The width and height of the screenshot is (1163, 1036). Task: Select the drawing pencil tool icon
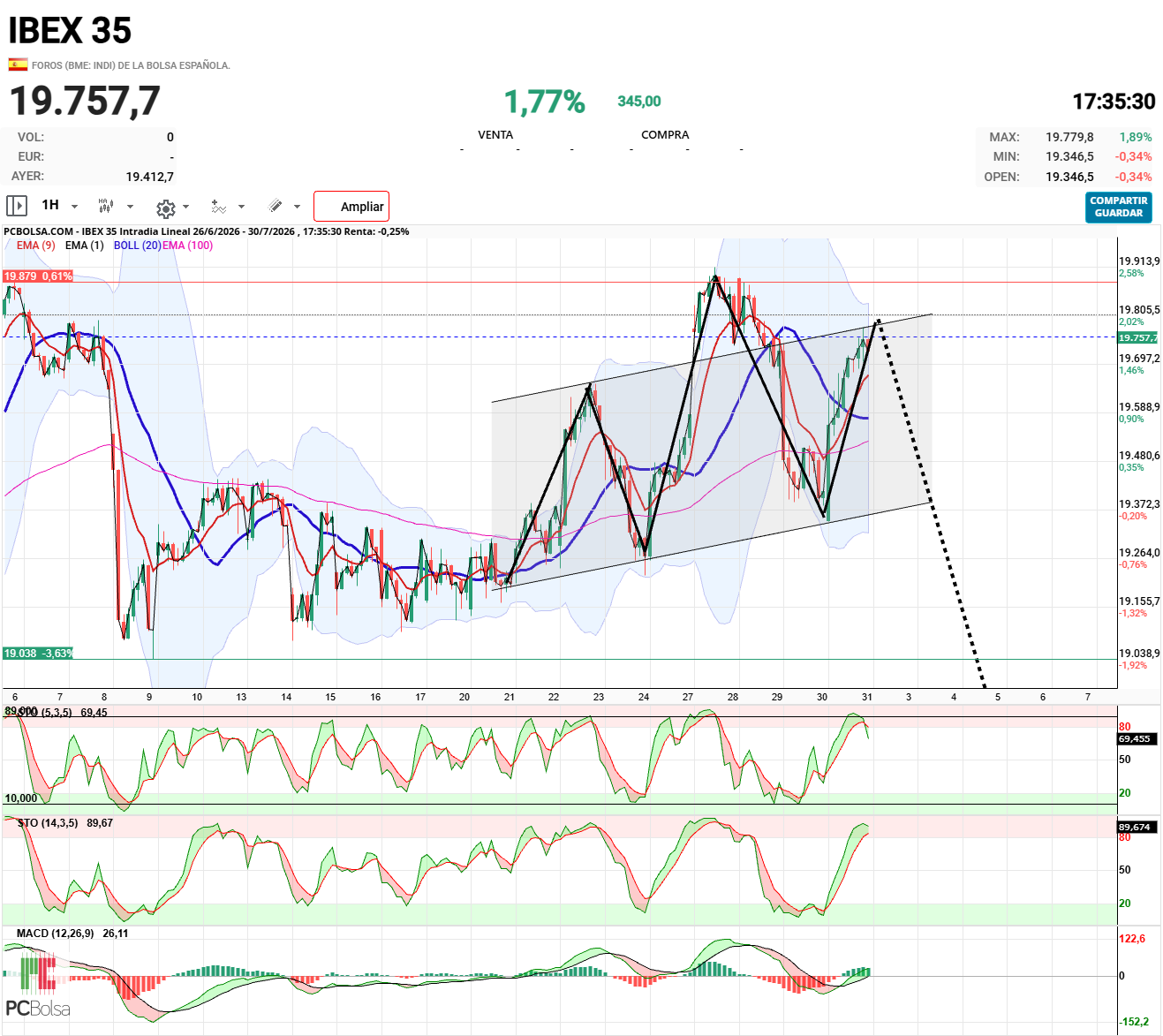pos(276,206)
